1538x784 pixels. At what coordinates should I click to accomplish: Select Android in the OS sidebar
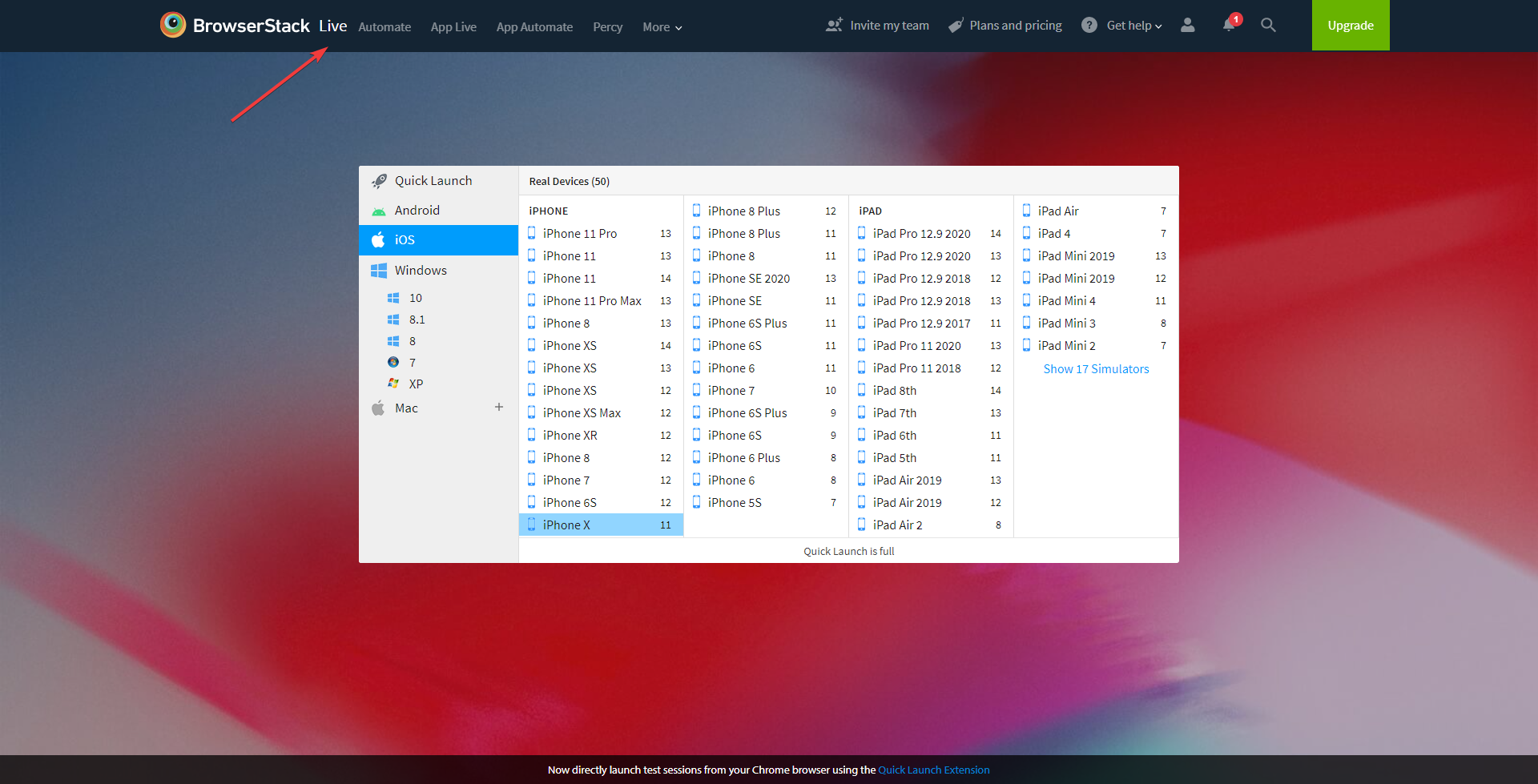438,211
